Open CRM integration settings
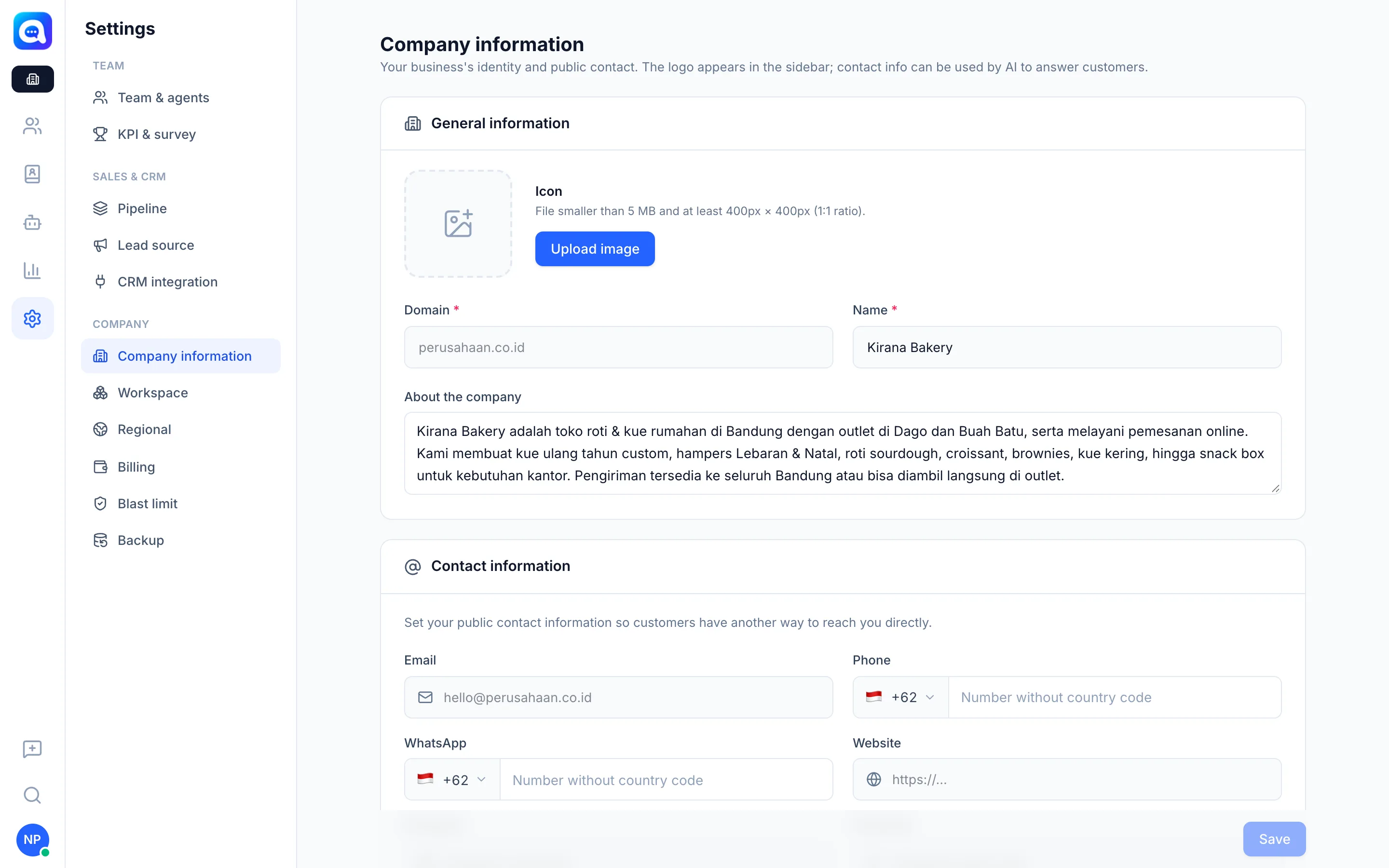This screenshot has height=868, width=1389. tap(181, 282)
